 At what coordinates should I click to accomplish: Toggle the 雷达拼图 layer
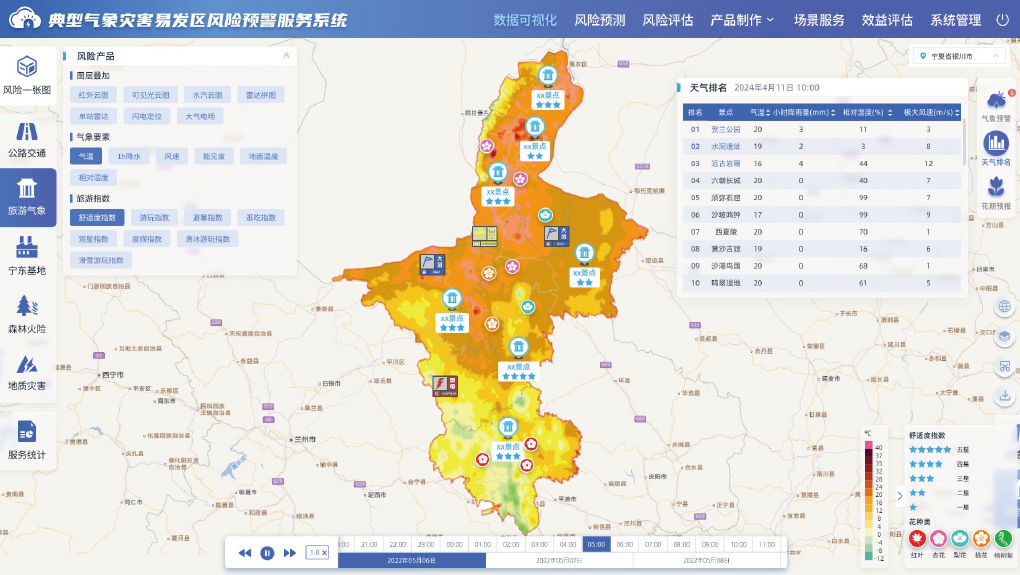pos(260,95)
